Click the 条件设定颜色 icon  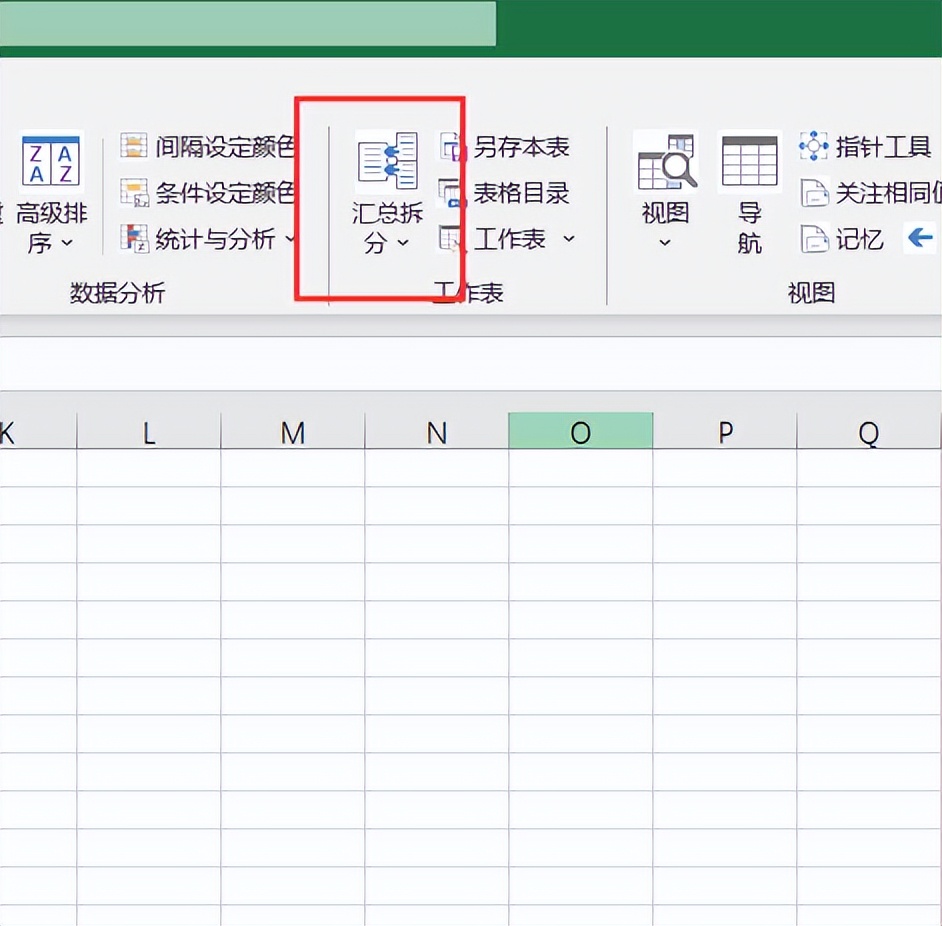(135, 192)
